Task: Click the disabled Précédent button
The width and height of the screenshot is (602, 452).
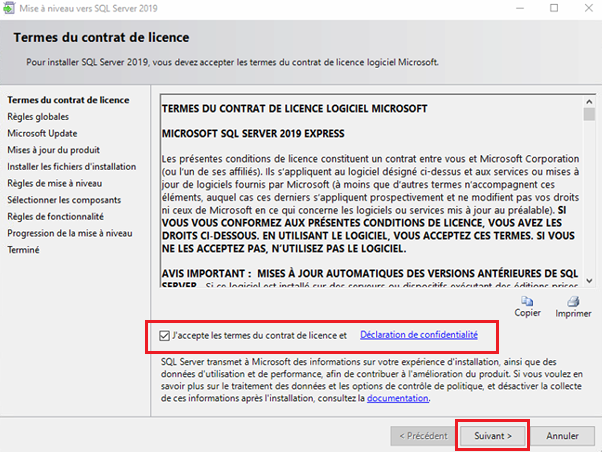Action: 424,436
